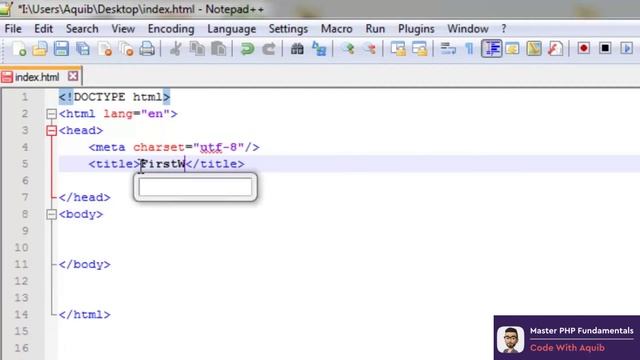This screenshot has width=640, height=360.
Task: Toggle Word wrap toolbar icon
Action: pyautogui.click(x=448, y=49)
